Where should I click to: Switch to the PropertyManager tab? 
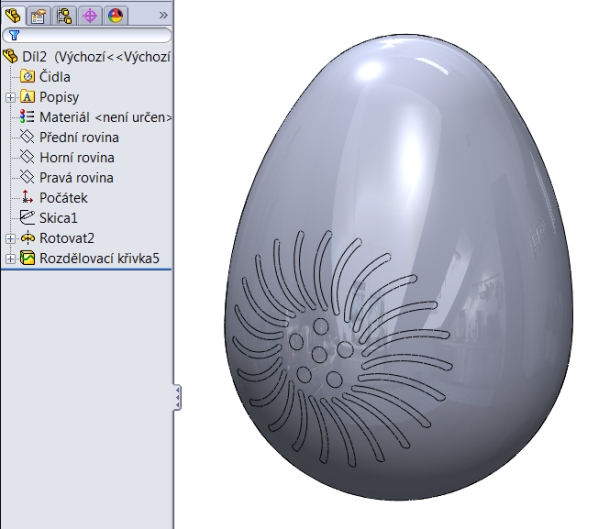40,15
